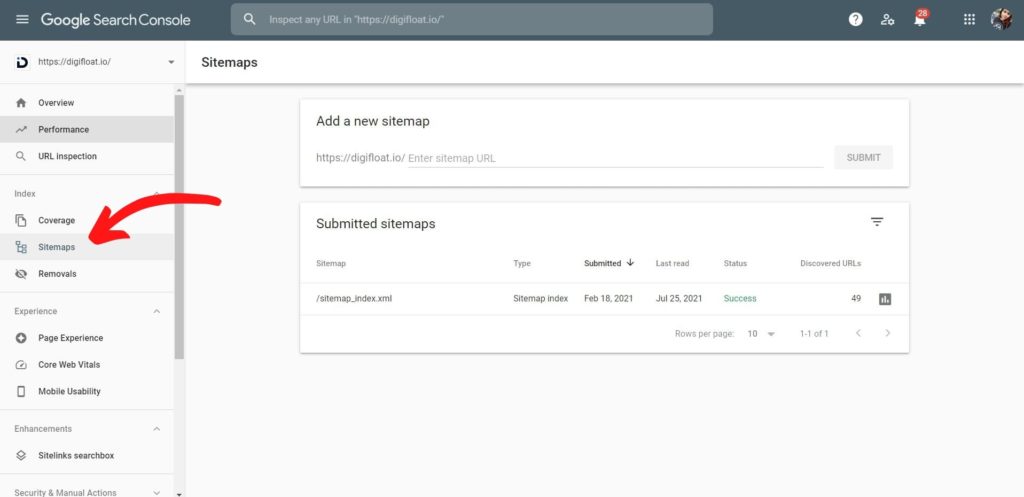Click the Sitelinks searchbox layers icon
This screenshot has width=1024, height=497.
tap(21, 455)
